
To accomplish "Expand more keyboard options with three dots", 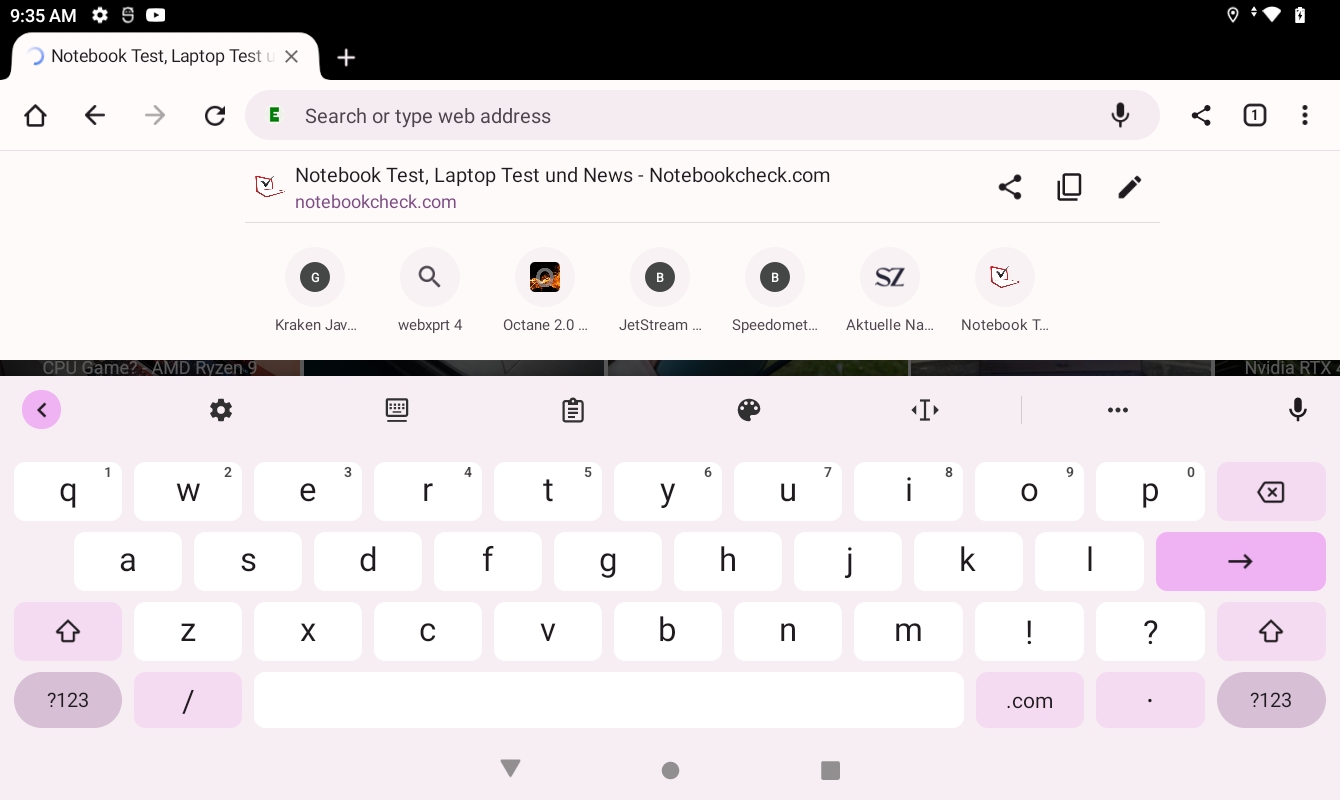I will 1118,410.
